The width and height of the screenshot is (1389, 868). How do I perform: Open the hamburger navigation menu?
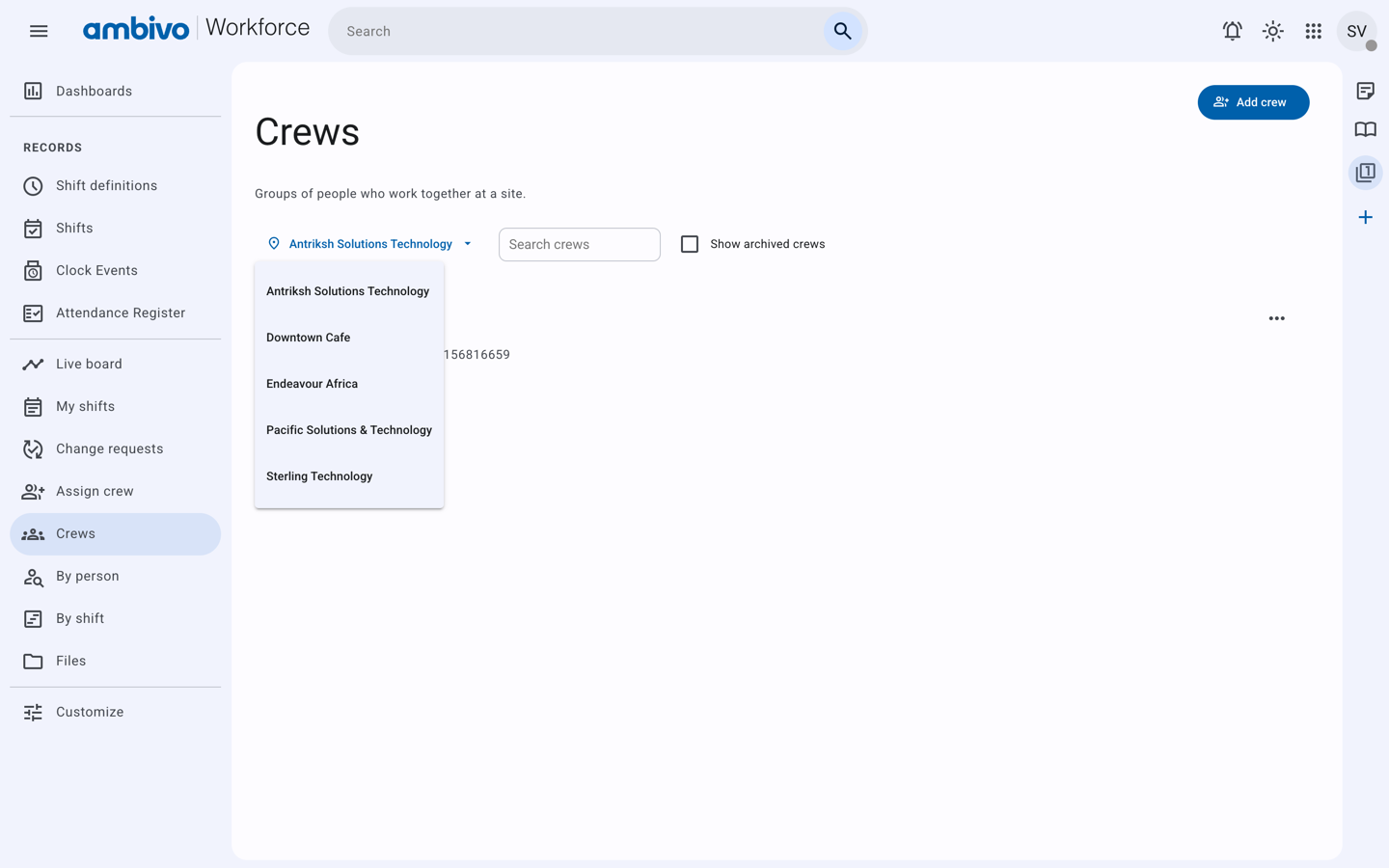(39, 31)
